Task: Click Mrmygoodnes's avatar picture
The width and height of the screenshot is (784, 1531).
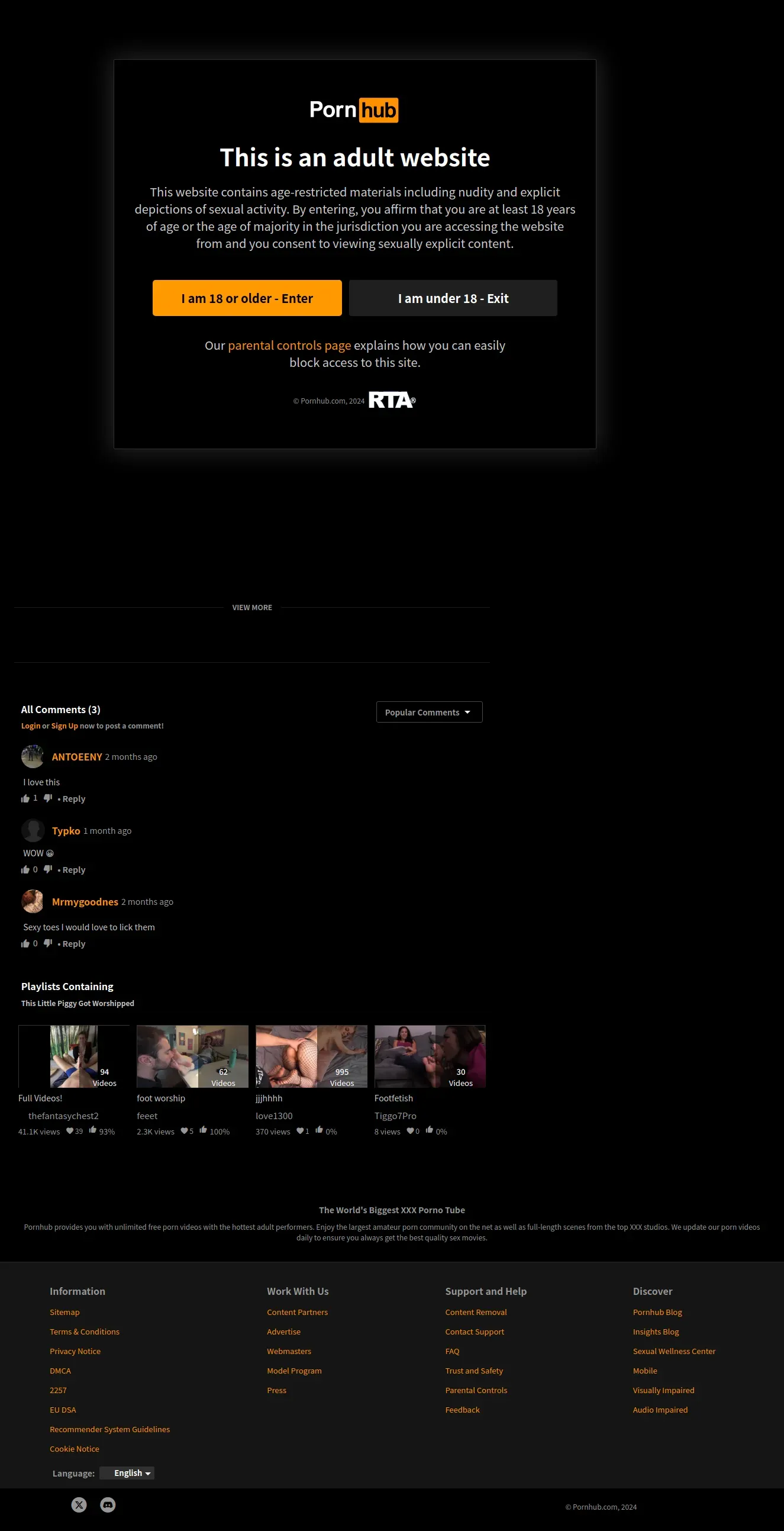Action: (x=33, y=901)
